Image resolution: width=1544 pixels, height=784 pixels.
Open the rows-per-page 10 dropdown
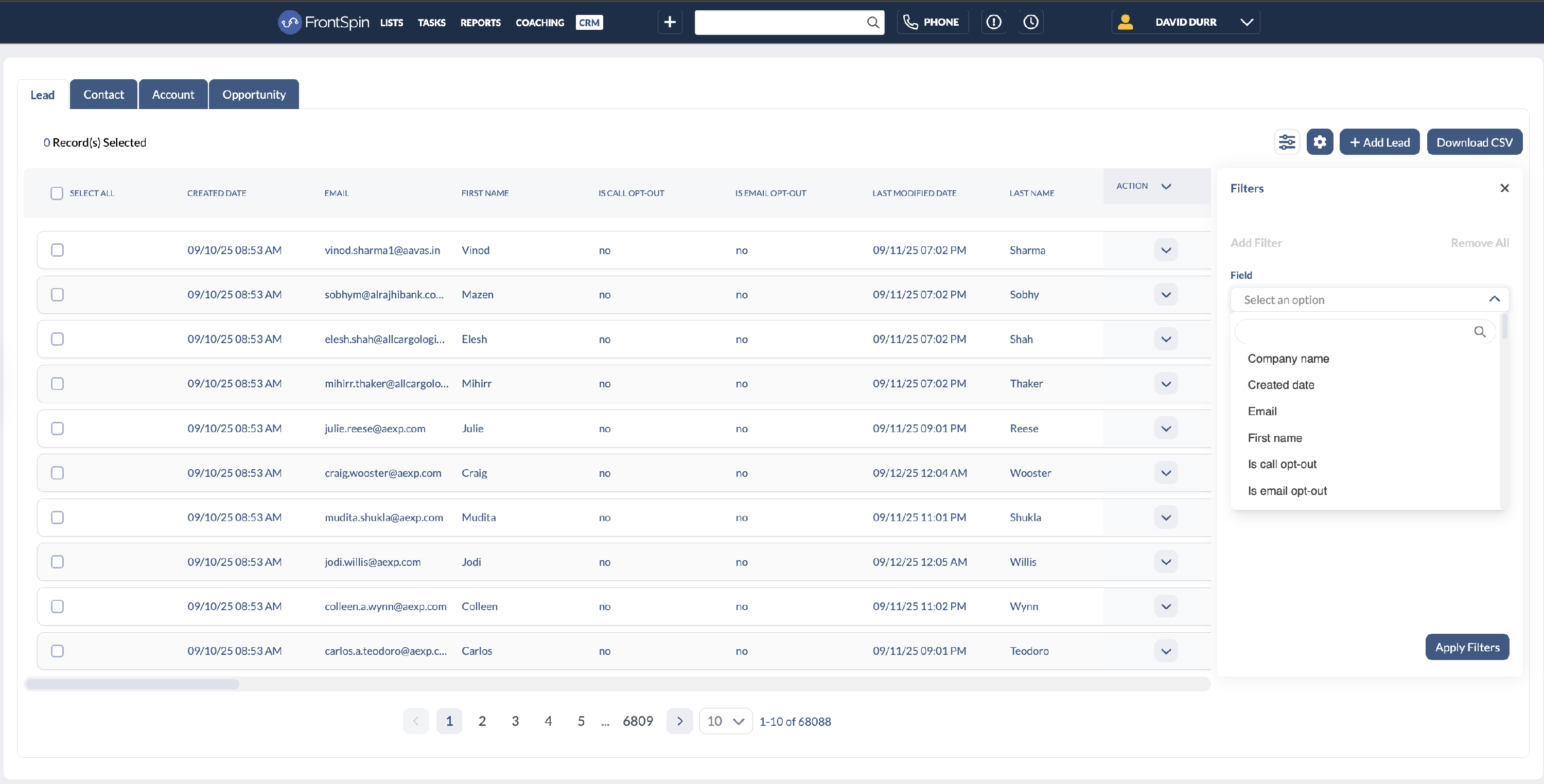(x=725, y=721)
